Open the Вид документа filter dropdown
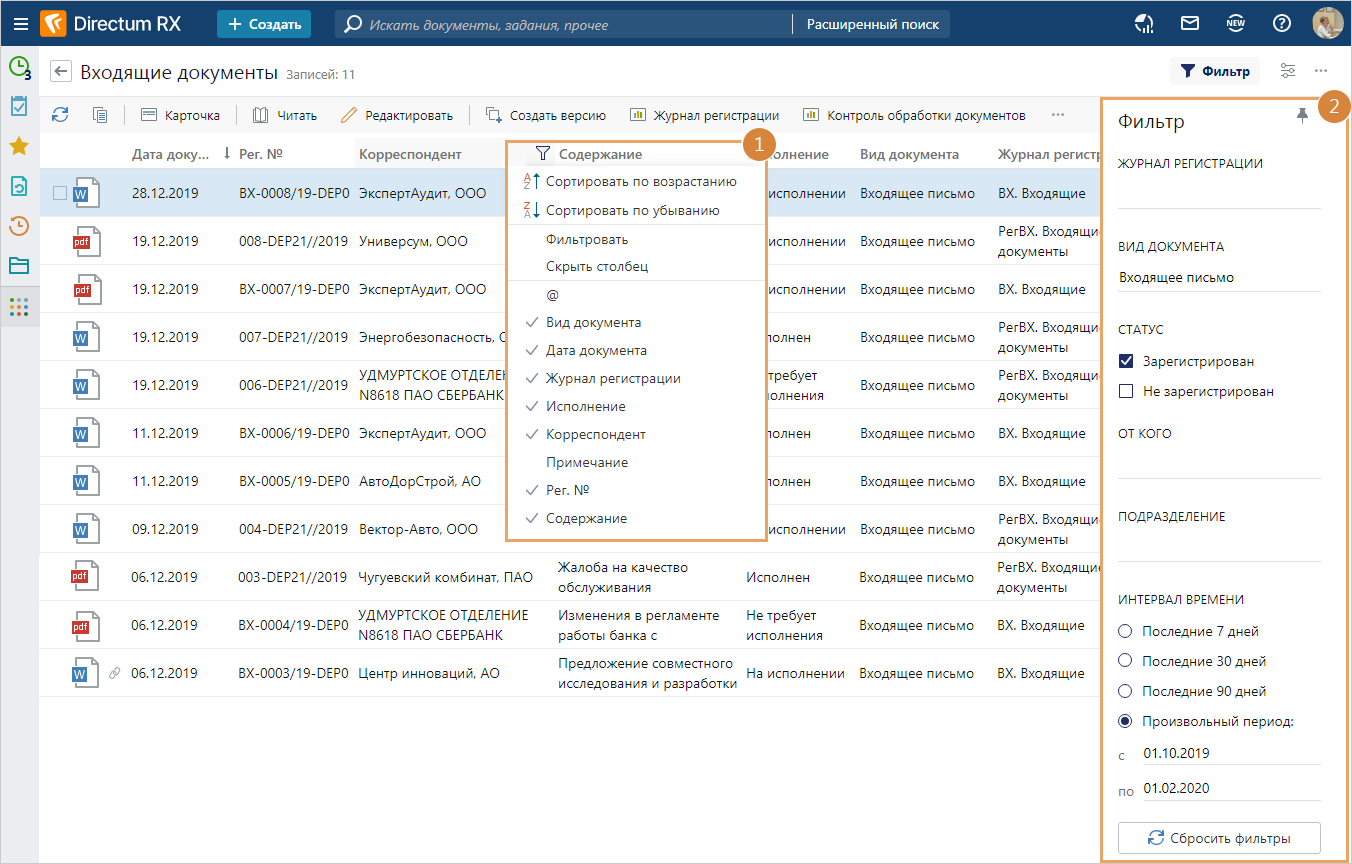The width and height of the screenshot is (1352, 864). pyautogui.click(x=1218, y=278)
